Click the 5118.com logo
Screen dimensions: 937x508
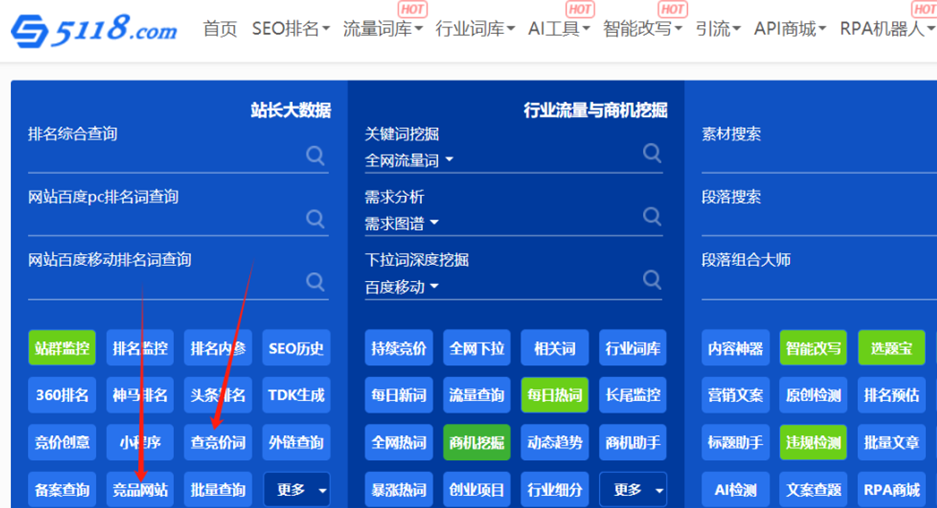94,29
